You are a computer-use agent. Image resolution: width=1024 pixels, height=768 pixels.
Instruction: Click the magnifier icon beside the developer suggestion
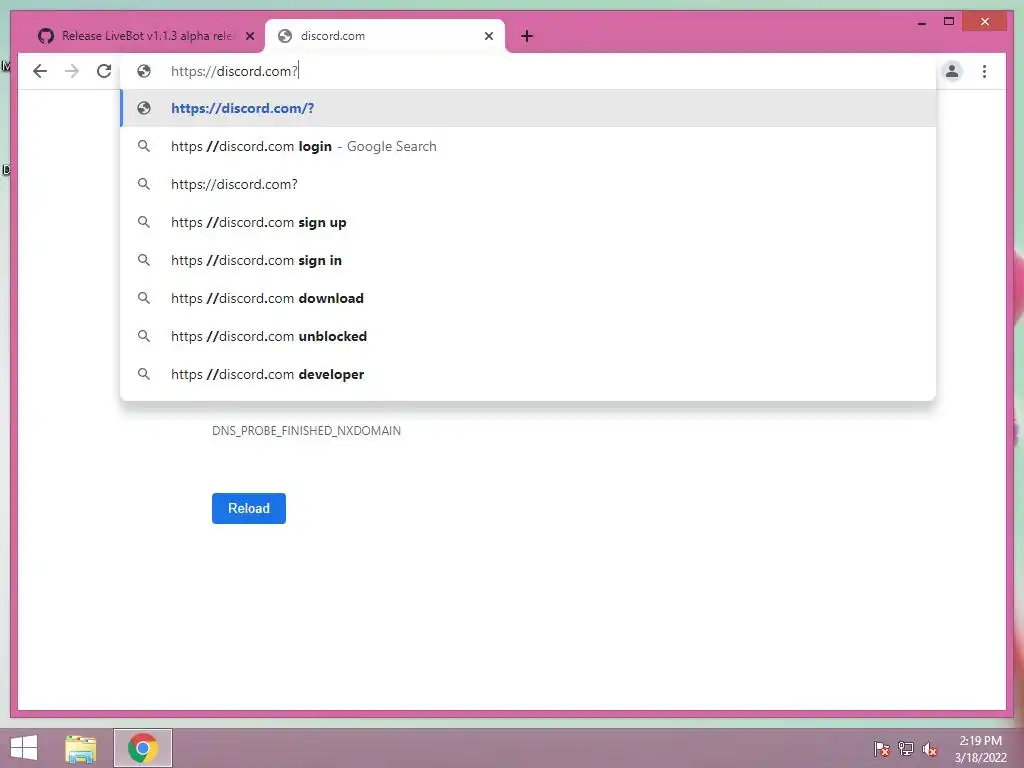pyautogui.click(x=144, y=374)
